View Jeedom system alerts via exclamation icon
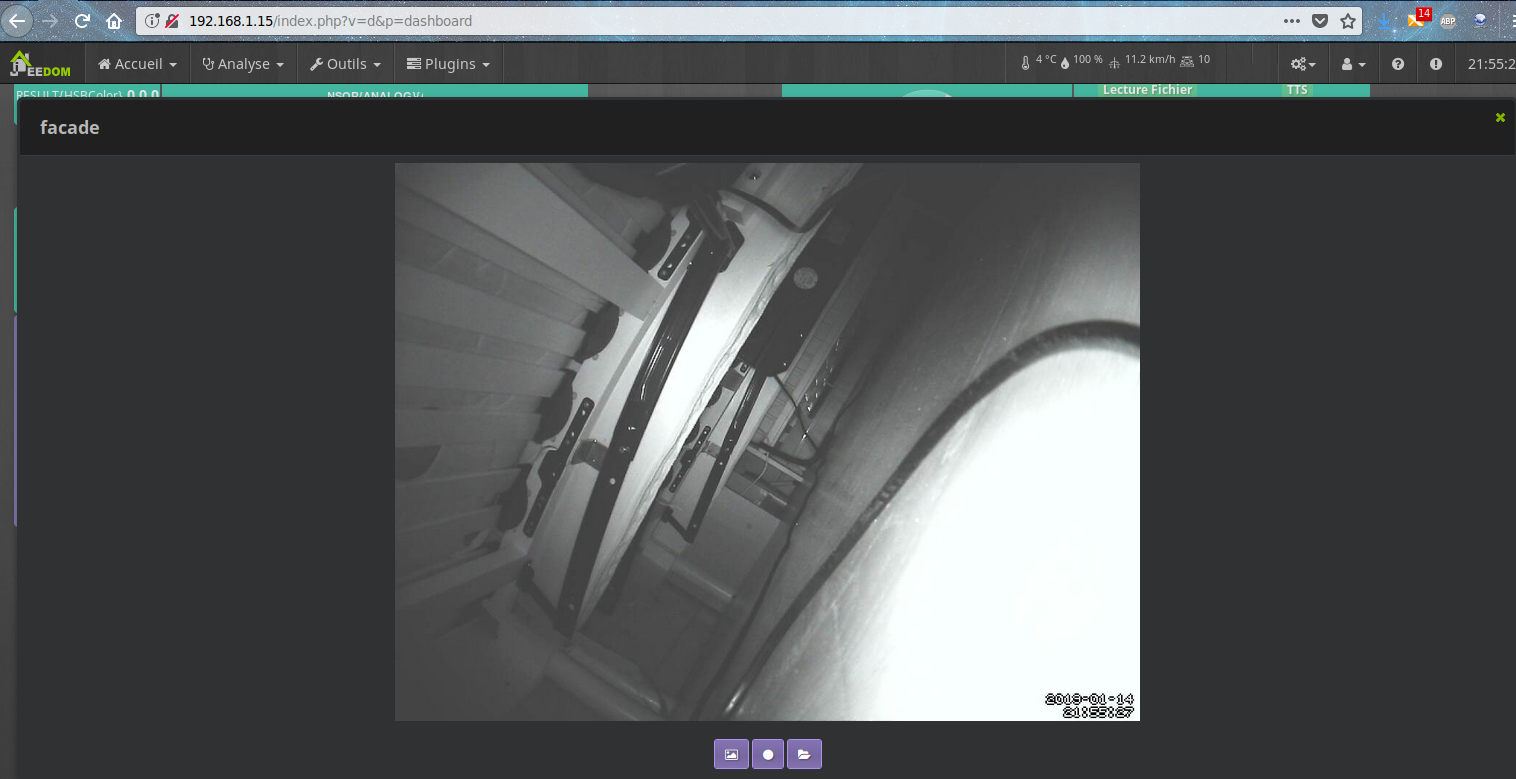The height and width of the screenshot is (779, 1516). tap(1436, 63)
